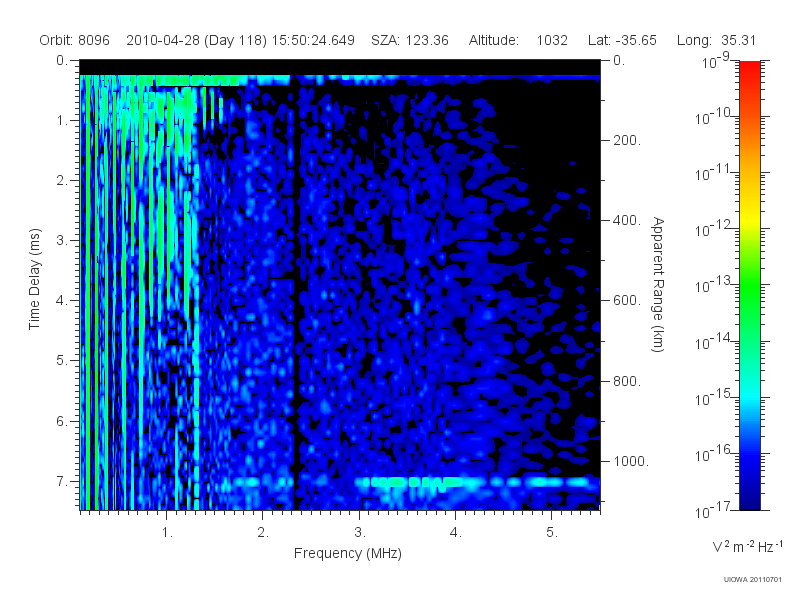Click time delay tick label '4.'
Screen dimensions: 800x600
click(62, 301)
